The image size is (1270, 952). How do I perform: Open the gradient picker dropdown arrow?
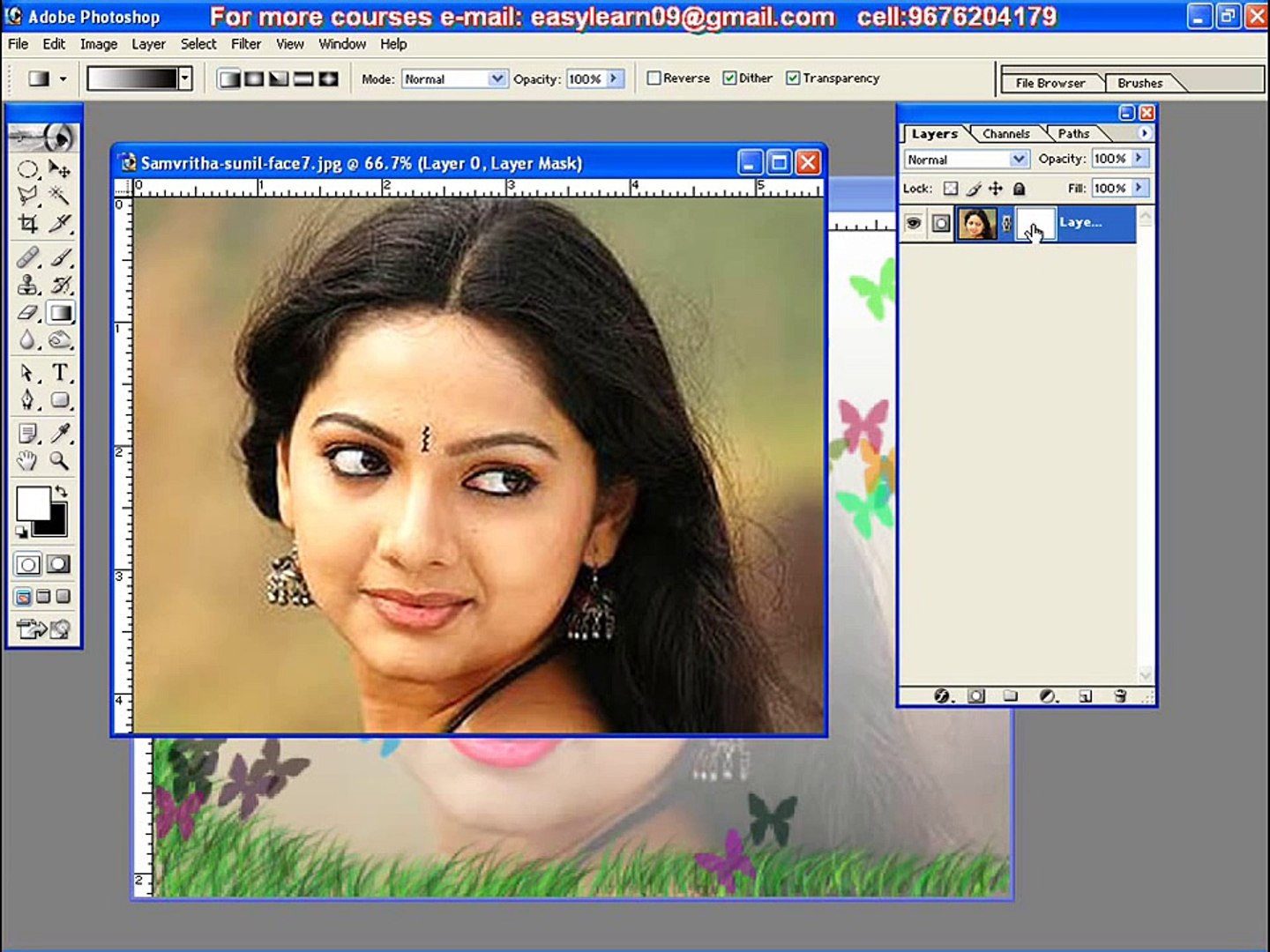click(185, 79)
